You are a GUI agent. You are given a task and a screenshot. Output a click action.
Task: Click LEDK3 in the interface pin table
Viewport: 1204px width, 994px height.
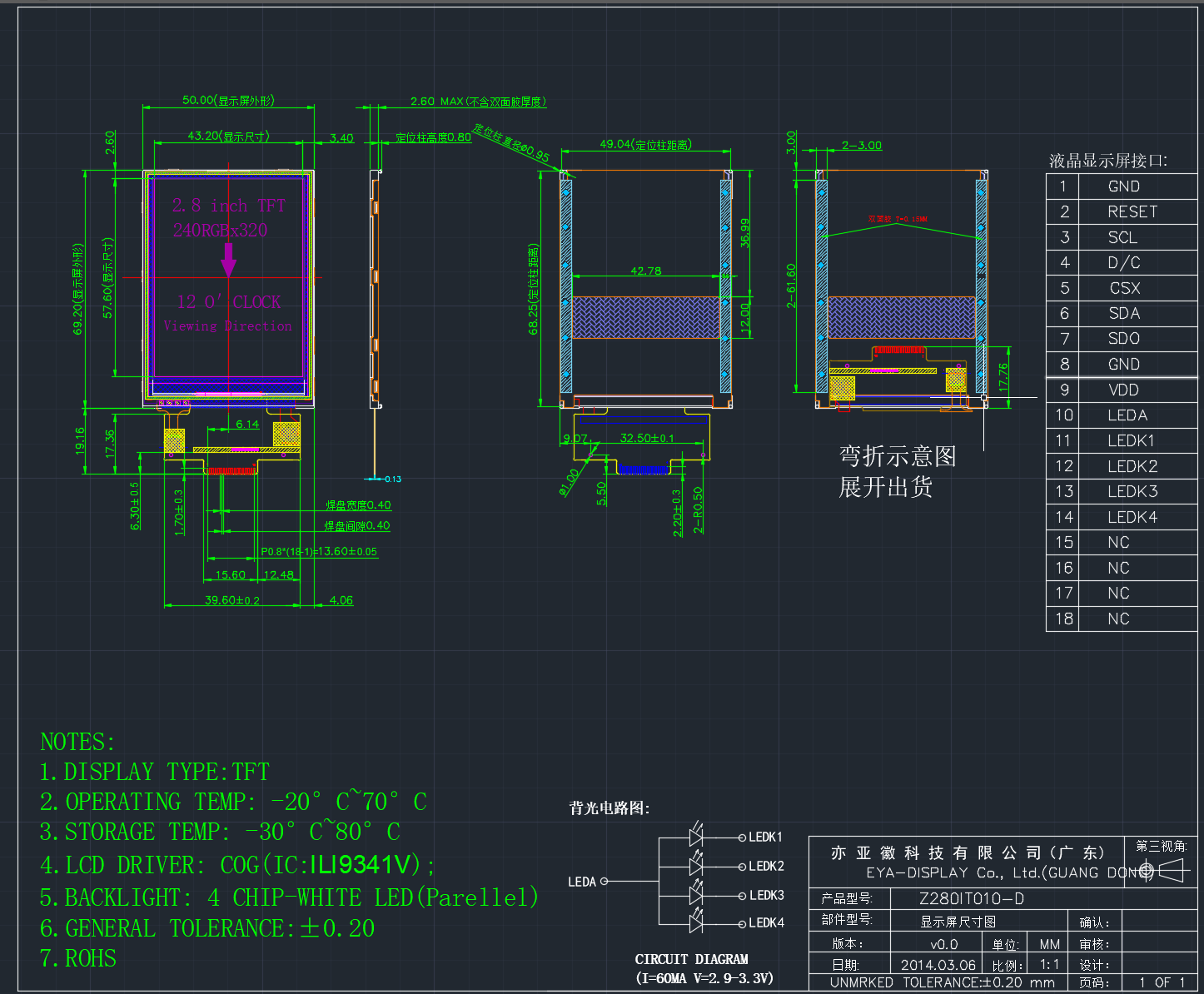tap(1132, 491)
